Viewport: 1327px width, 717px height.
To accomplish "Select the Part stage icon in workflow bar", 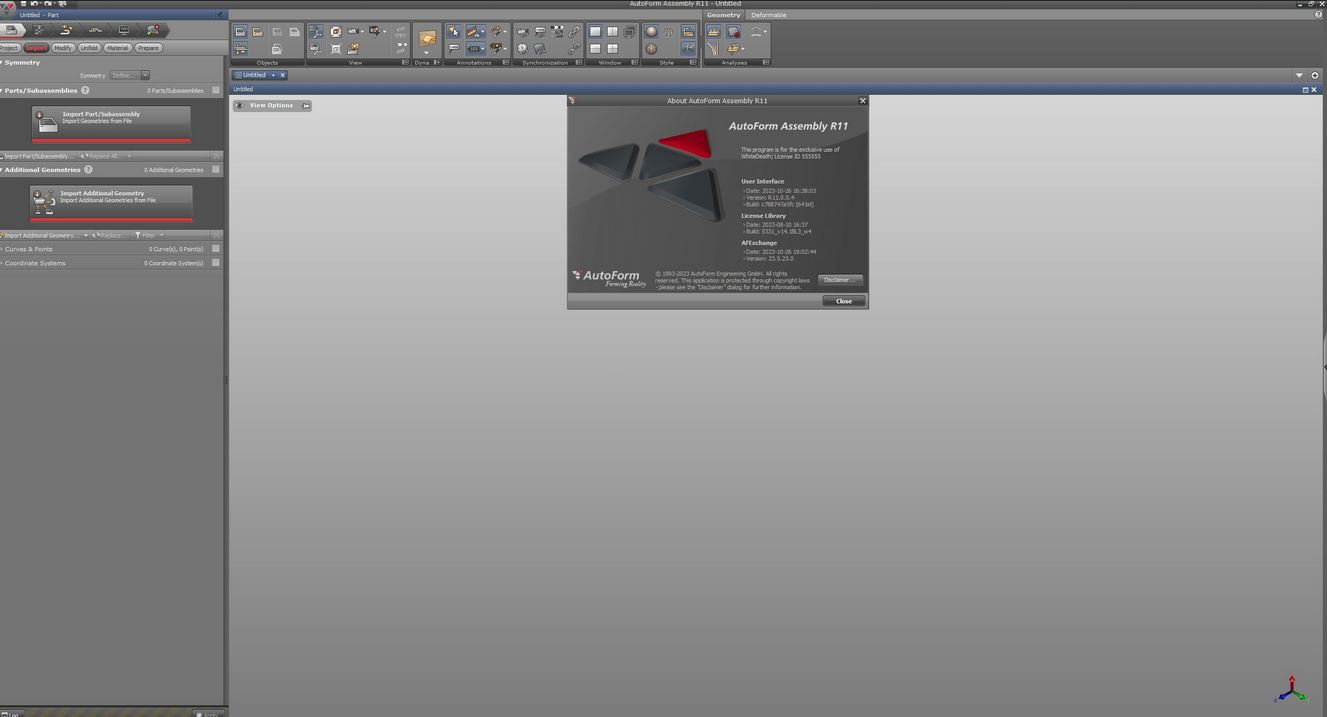I will (x=11, y=30).
